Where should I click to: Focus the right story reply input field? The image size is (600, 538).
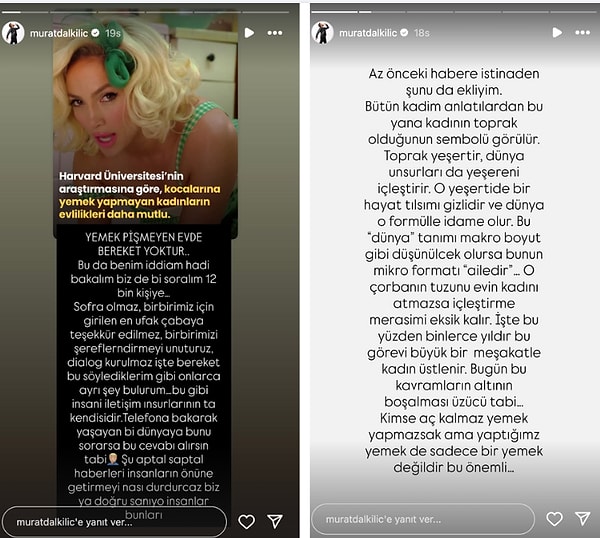point(423,519)
